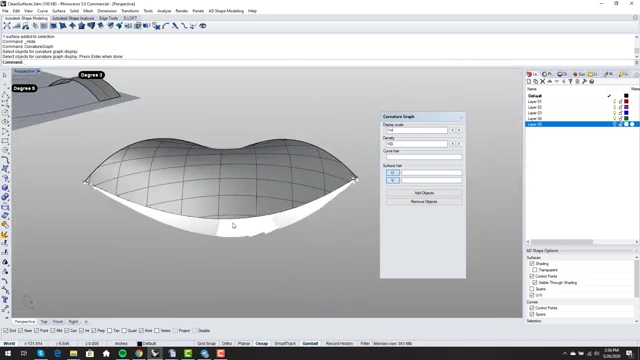Switch to the Top viewport tab
The width and height of the screenshot is (640, 360).
[x=44, y=322]
